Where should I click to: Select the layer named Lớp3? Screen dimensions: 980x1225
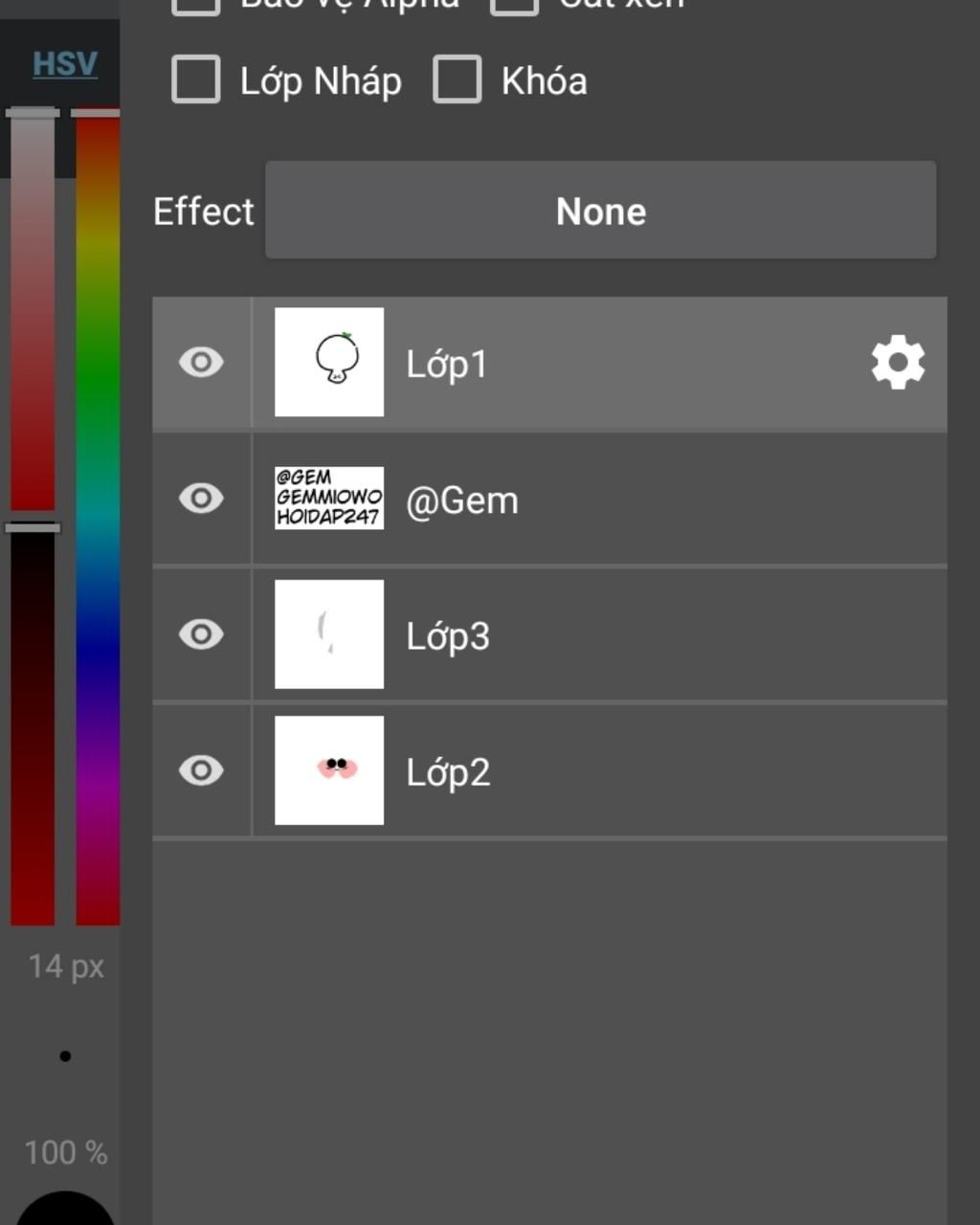pos(448,636)
